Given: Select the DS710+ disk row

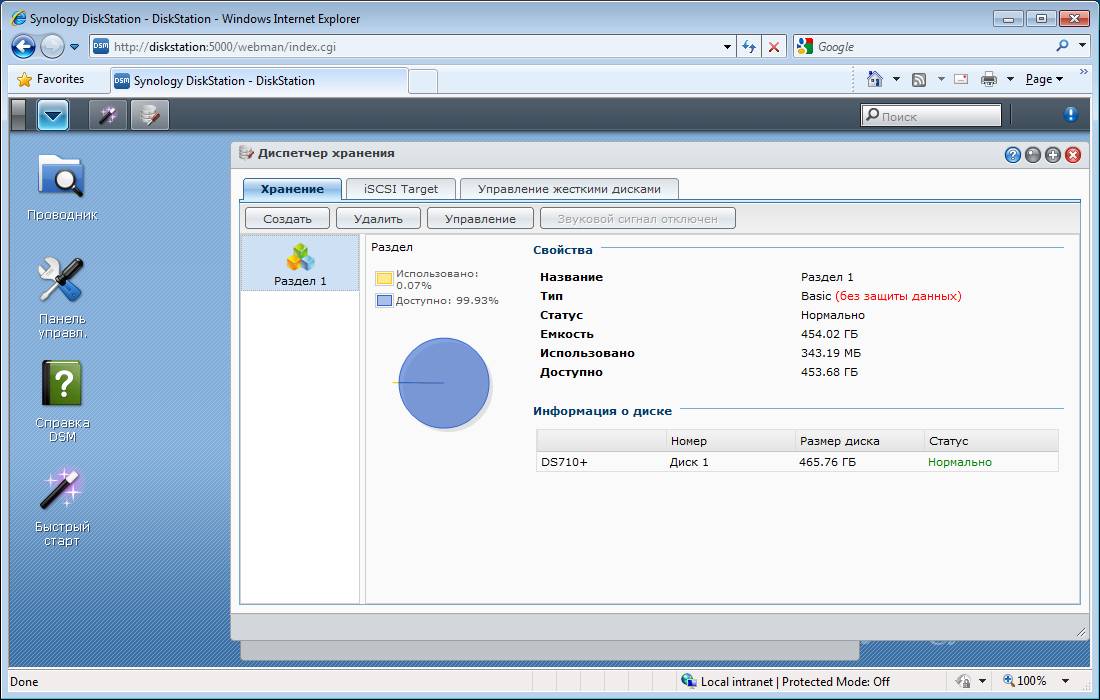Looking at the screenshot, I should pos(797,462).
